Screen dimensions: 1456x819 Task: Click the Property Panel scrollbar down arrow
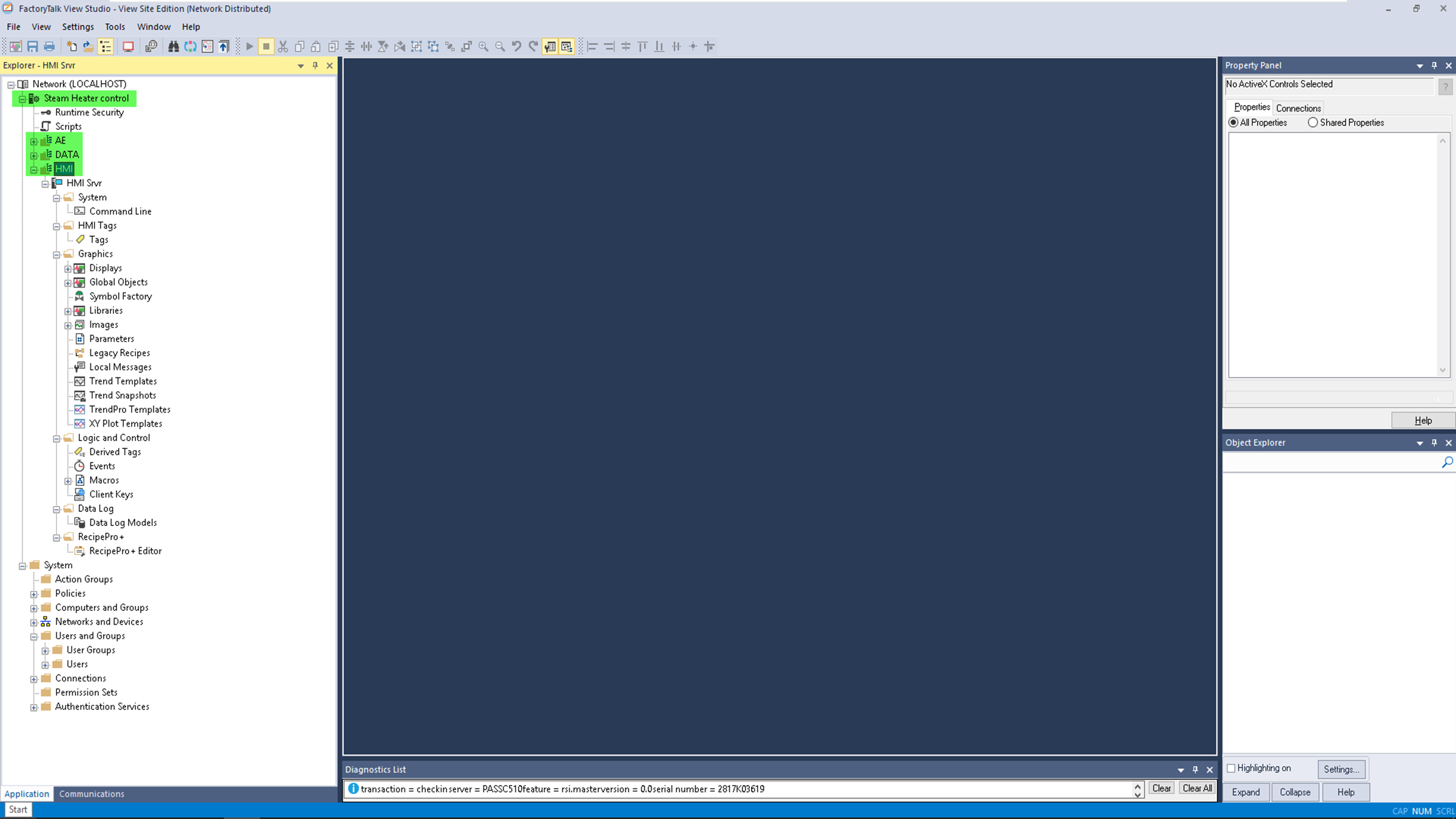1443,371
